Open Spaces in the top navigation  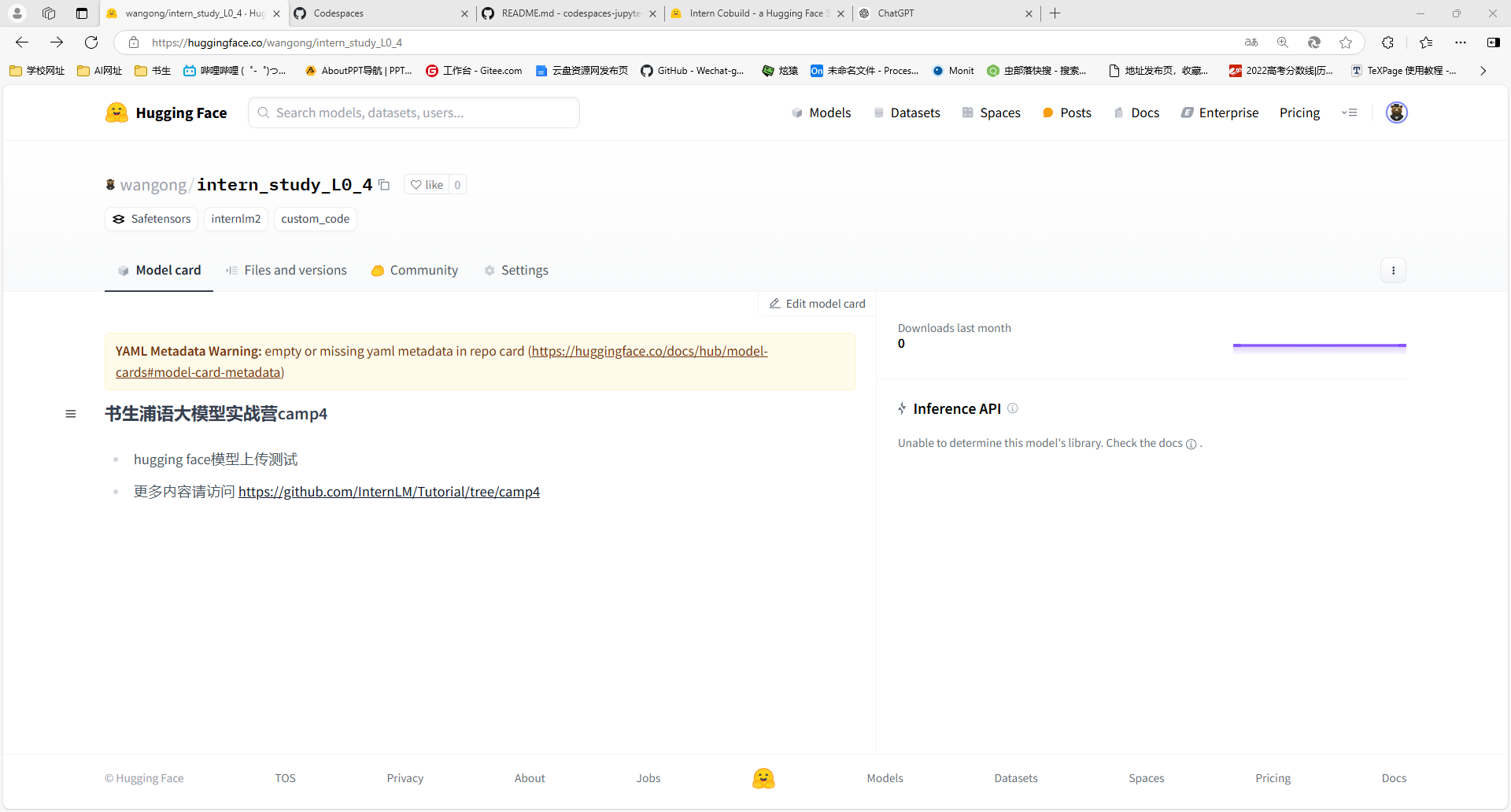tap(991, 113)
